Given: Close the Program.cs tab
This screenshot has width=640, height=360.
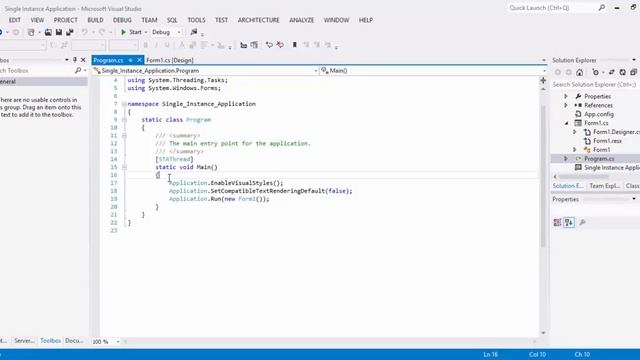Looking at the screenshot, I should [139, 60].
